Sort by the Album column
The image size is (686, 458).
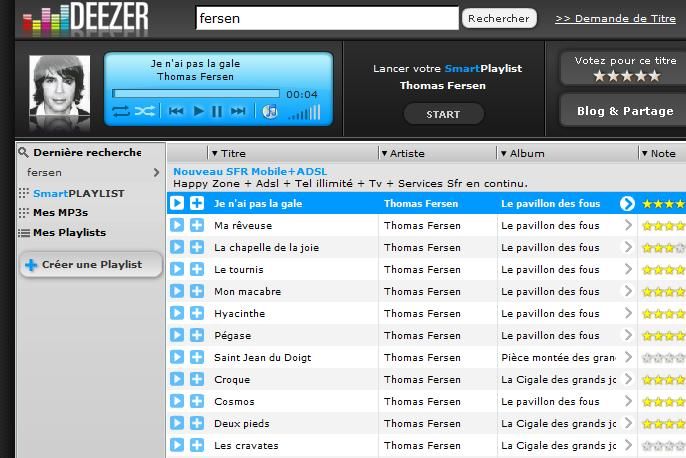523,154
